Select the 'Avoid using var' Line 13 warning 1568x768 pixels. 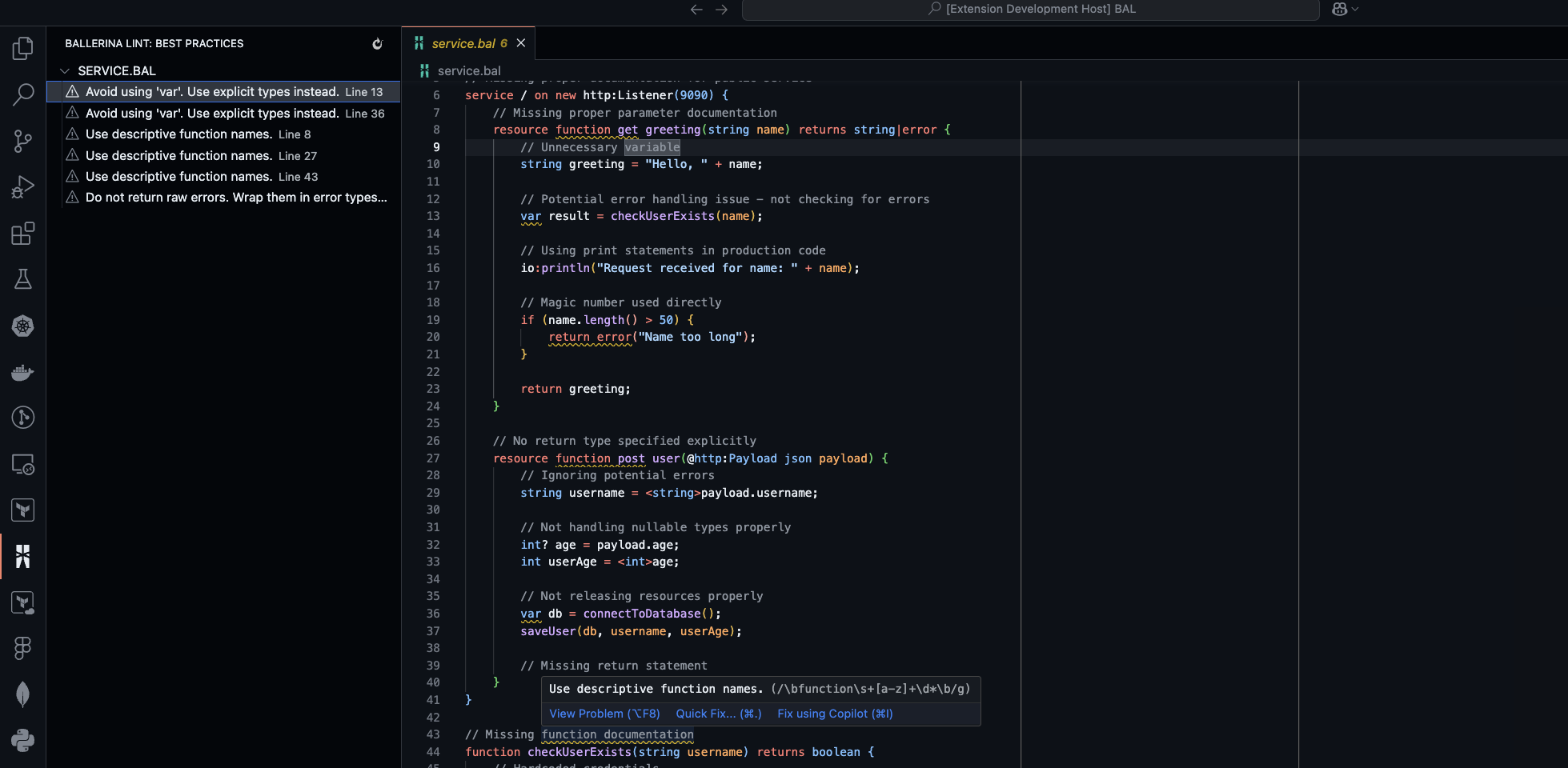[x=223, y=92]
